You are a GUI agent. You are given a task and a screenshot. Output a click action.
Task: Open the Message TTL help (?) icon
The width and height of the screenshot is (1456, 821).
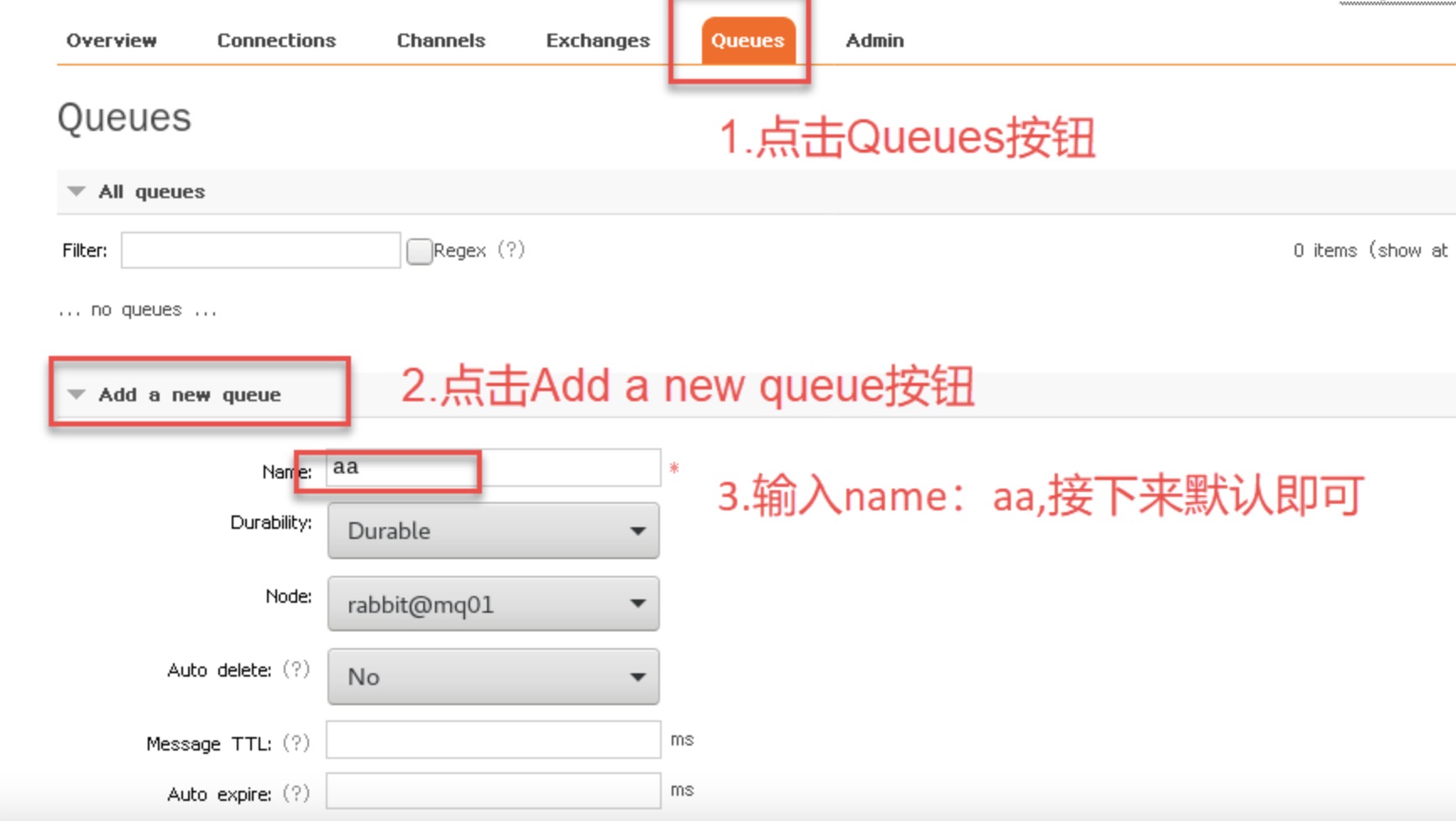[296, 742]
